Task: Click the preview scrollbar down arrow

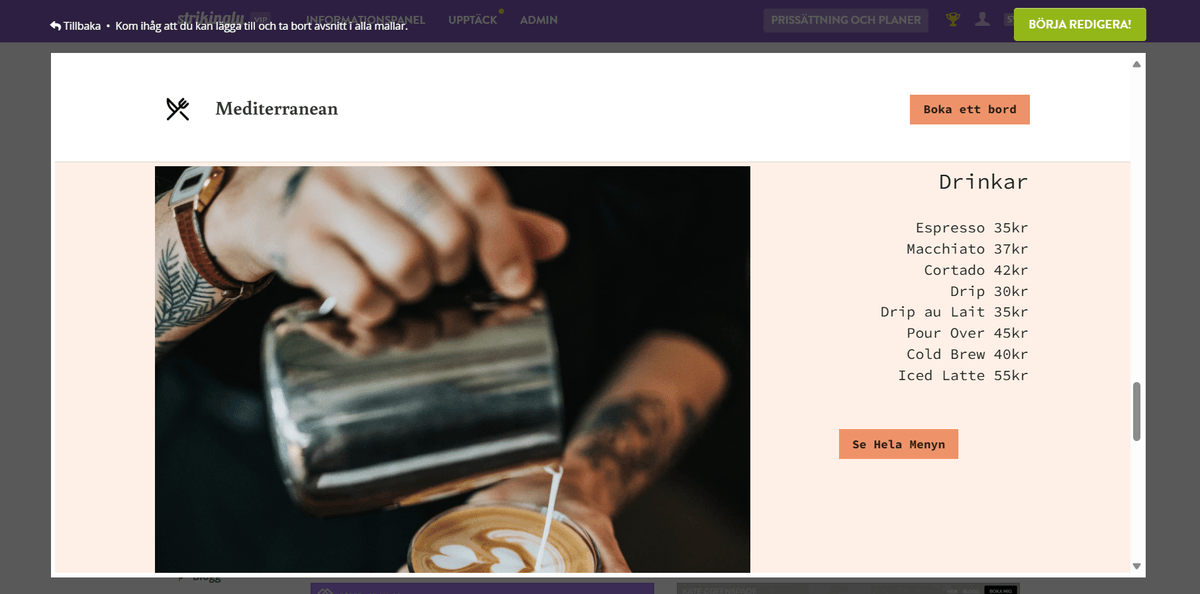Action: click(1136, 566)
